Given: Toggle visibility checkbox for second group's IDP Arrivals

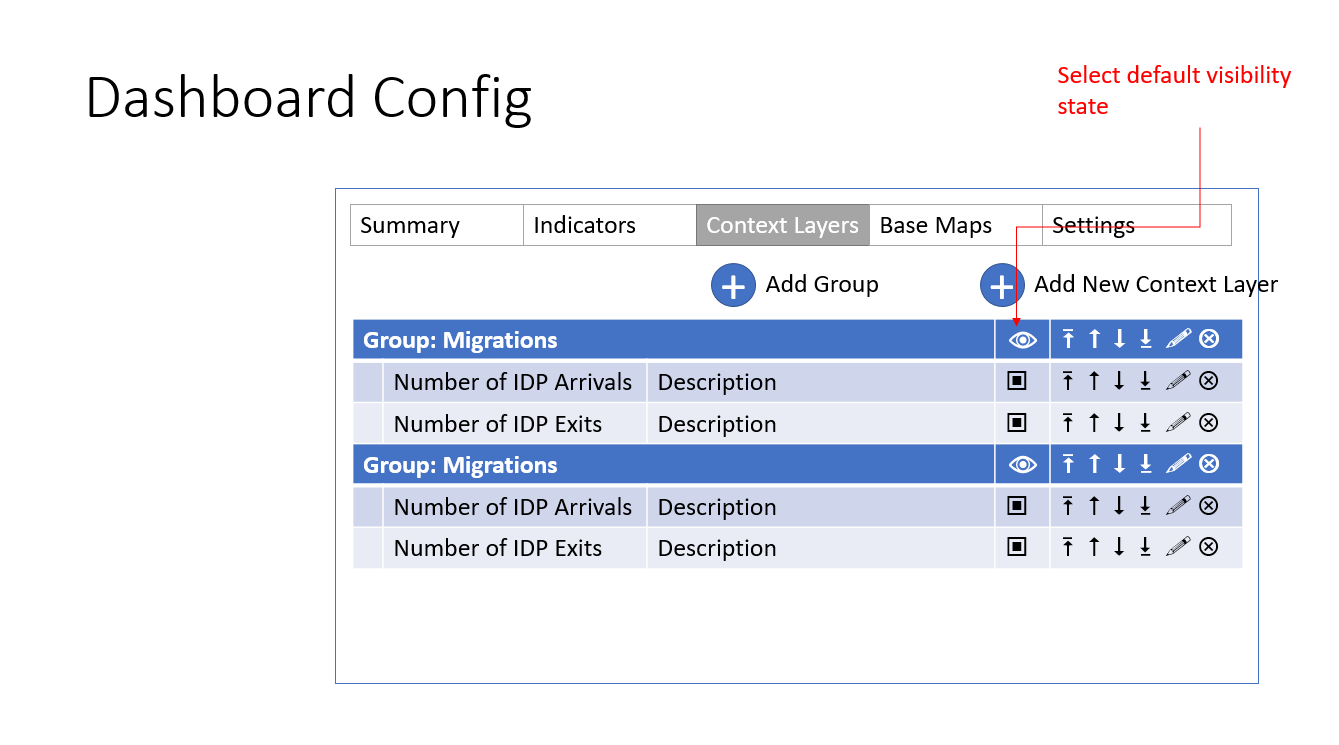Looking at the screenshot, I should click(1017, 506).
